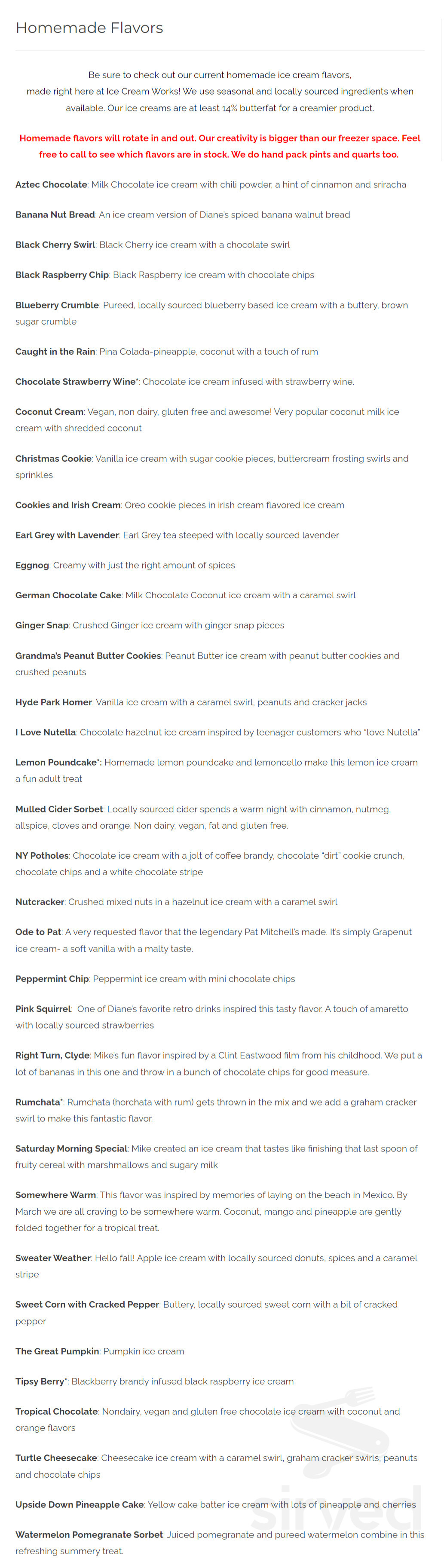Viewport: 447px width, 1568px height.
Task: Click the 'Banana Nut Bread' flavor title
Action: (55, 215)
